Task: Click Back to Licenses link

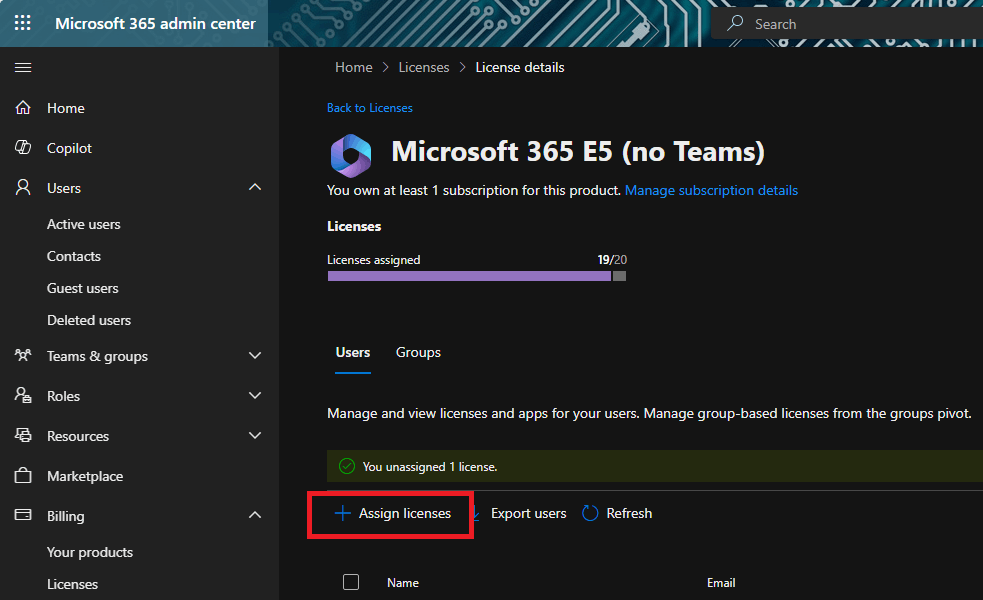Action: (x=370, y=108)
